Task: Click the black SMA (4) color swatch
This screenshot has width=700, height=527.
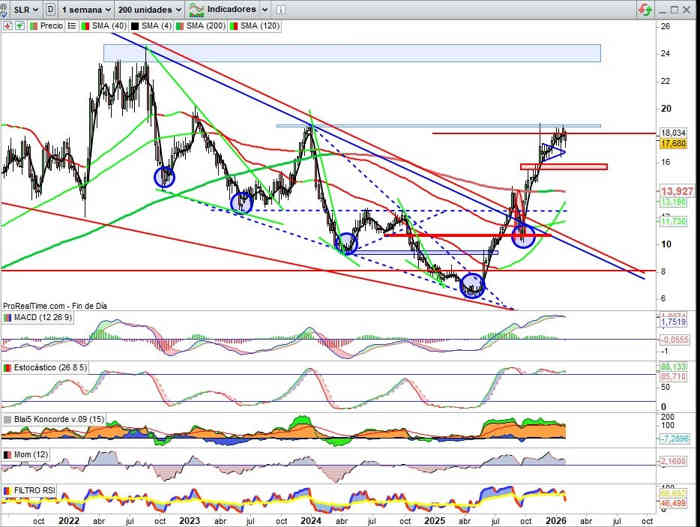Action: click(x=133, y=23)
